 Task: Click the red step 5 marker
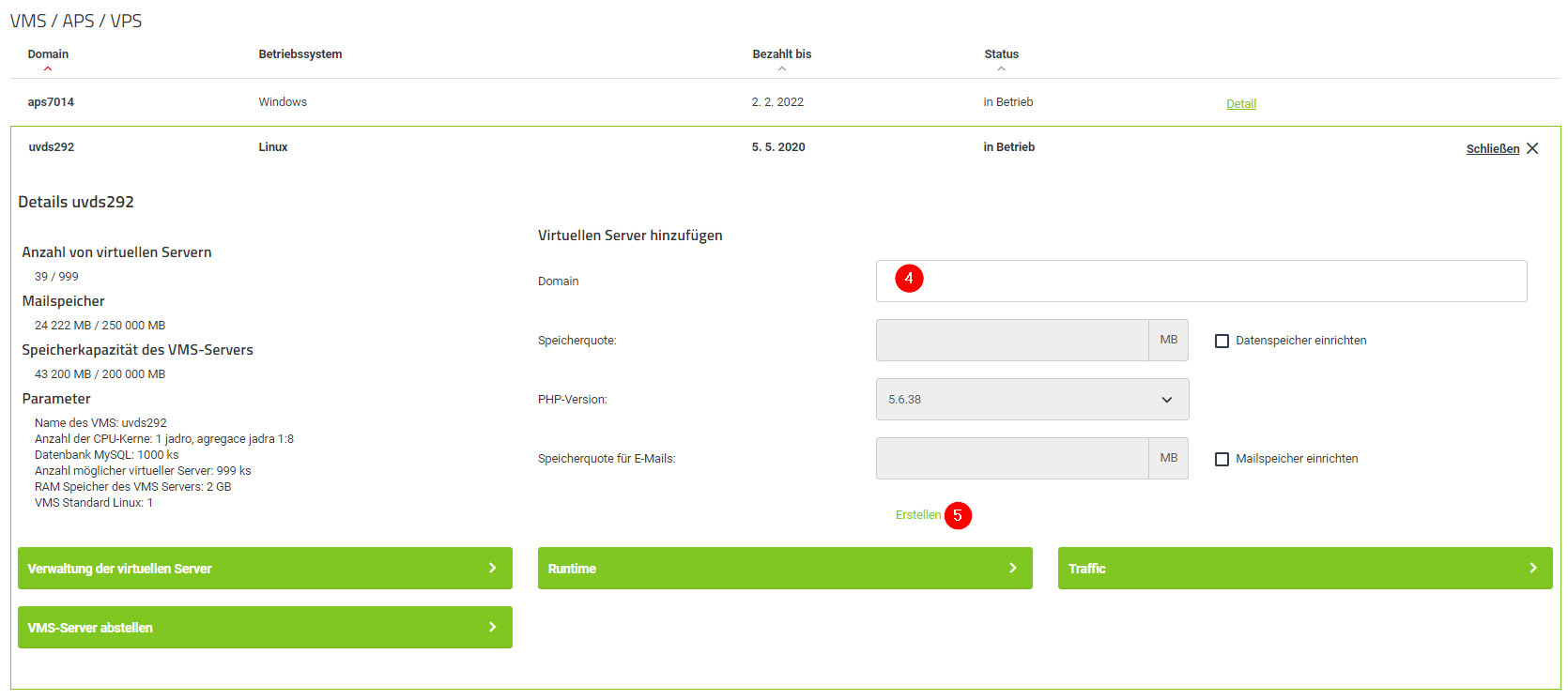point(958,515)
